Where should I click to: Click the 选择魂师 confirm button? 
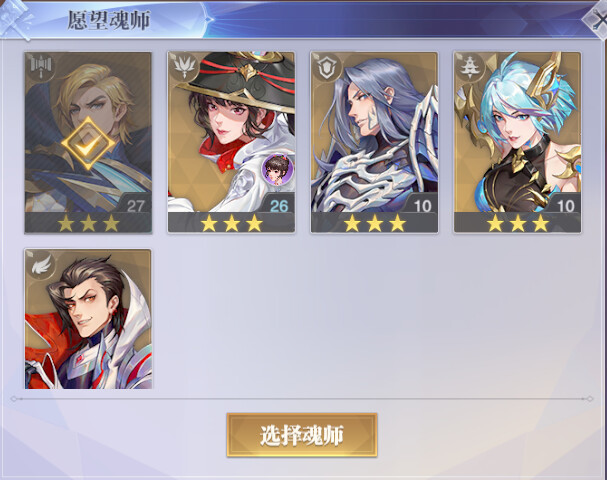pyautogui.click(x=302, y=435)
